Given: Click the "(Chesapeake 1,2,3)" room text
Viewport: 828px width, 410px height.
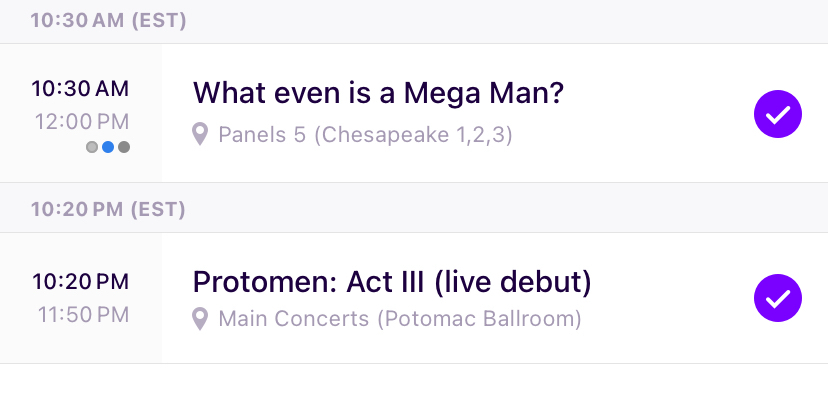Looking at the screenshot, I should coord(413,134).
